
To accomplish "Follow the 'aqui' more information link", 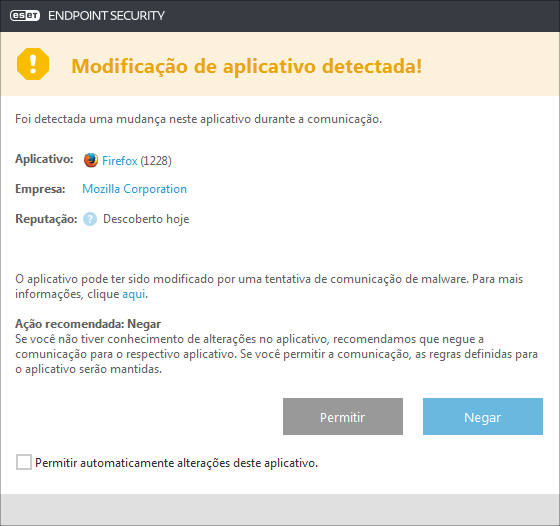I will tap(134, 294).
